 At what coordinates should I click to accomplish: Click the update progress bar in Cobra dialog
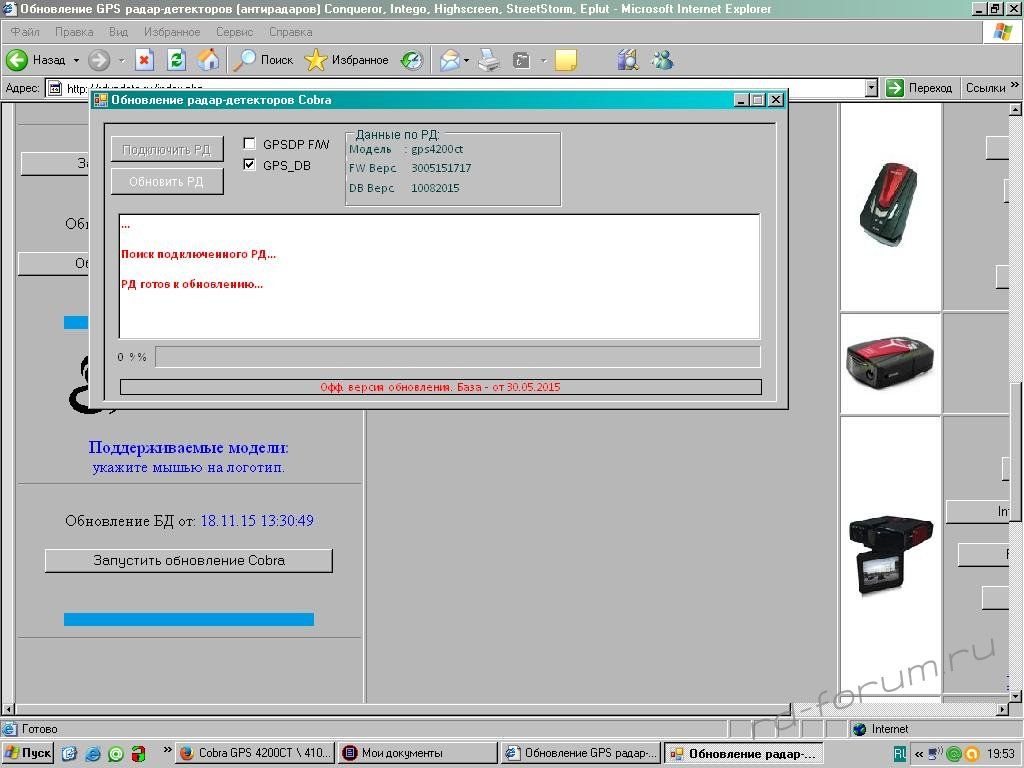pyautogui.click(x=458, y=357)
